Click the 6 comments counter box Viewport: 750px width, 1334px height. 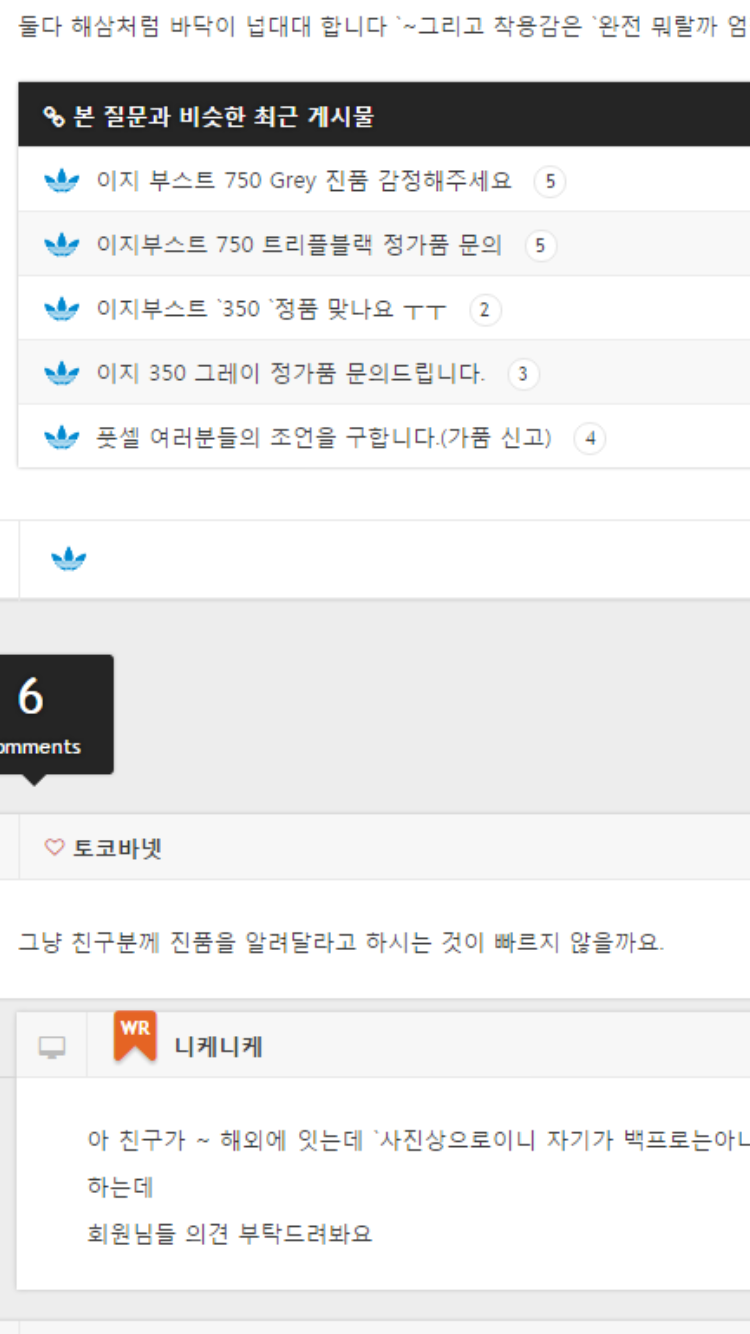point(50,714)
